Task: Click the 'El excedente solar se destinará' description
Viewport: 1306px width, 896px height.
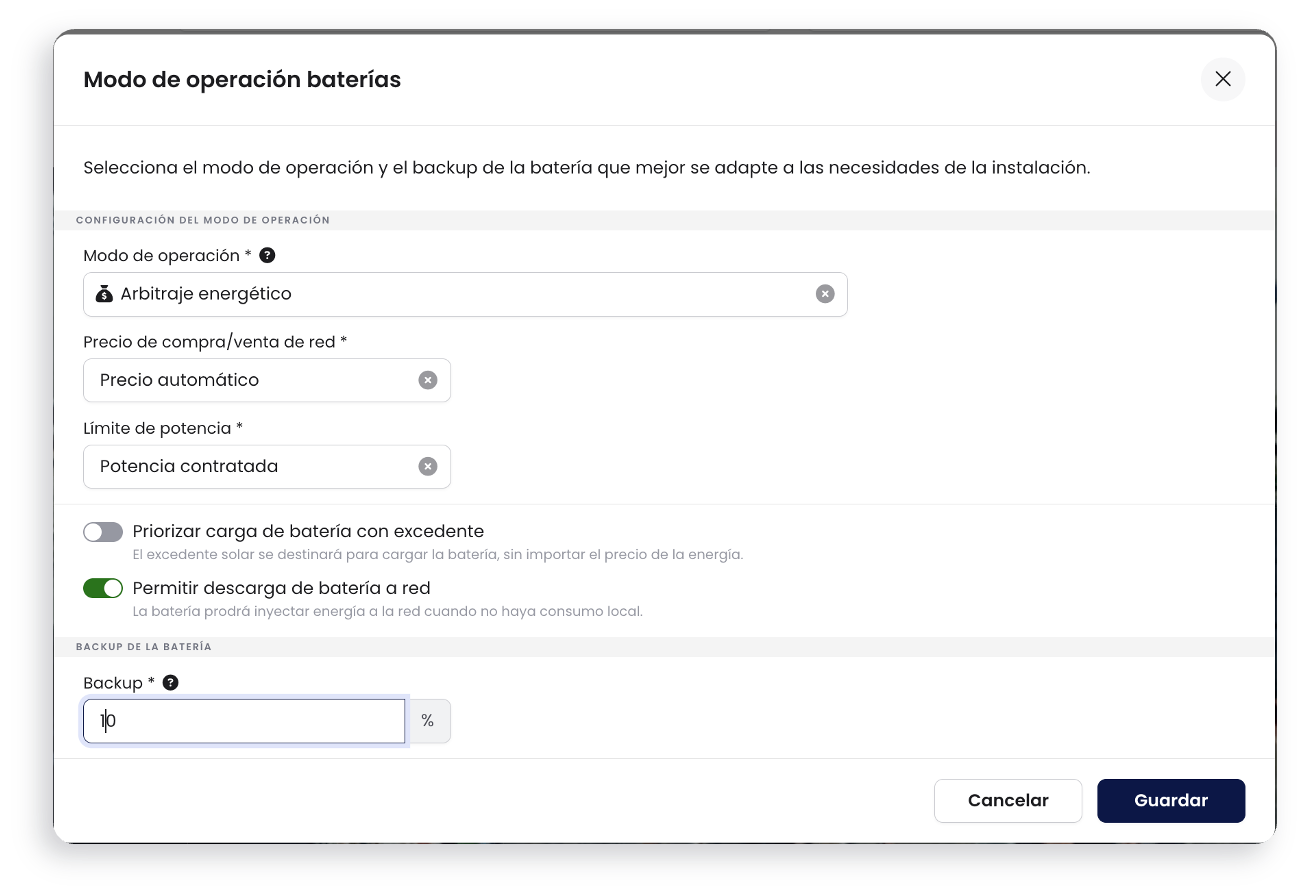Action: point(438,555)
